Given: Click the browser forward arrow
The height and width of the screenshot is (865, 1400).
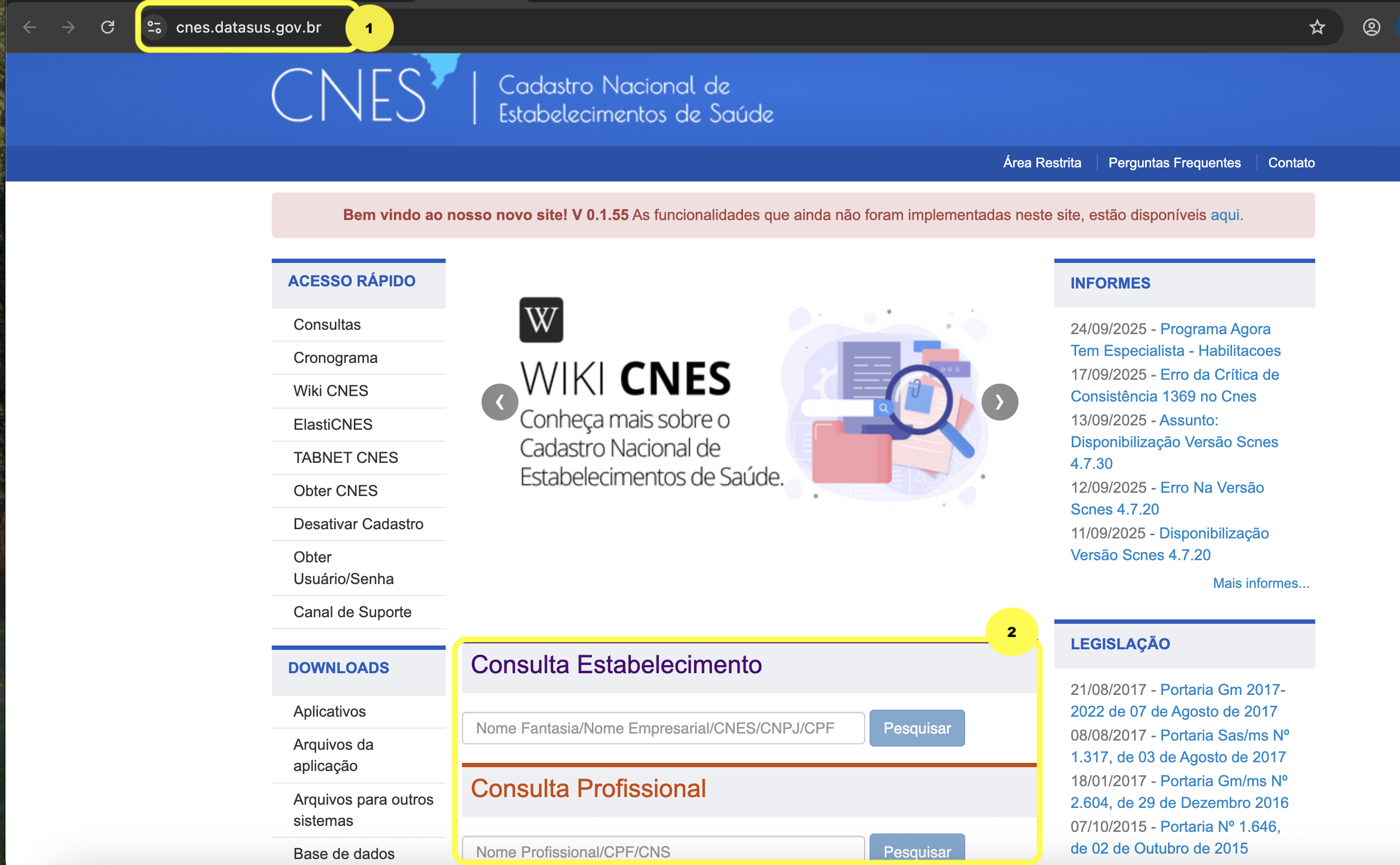Looking at the screenshot, I should pos(68,27).
